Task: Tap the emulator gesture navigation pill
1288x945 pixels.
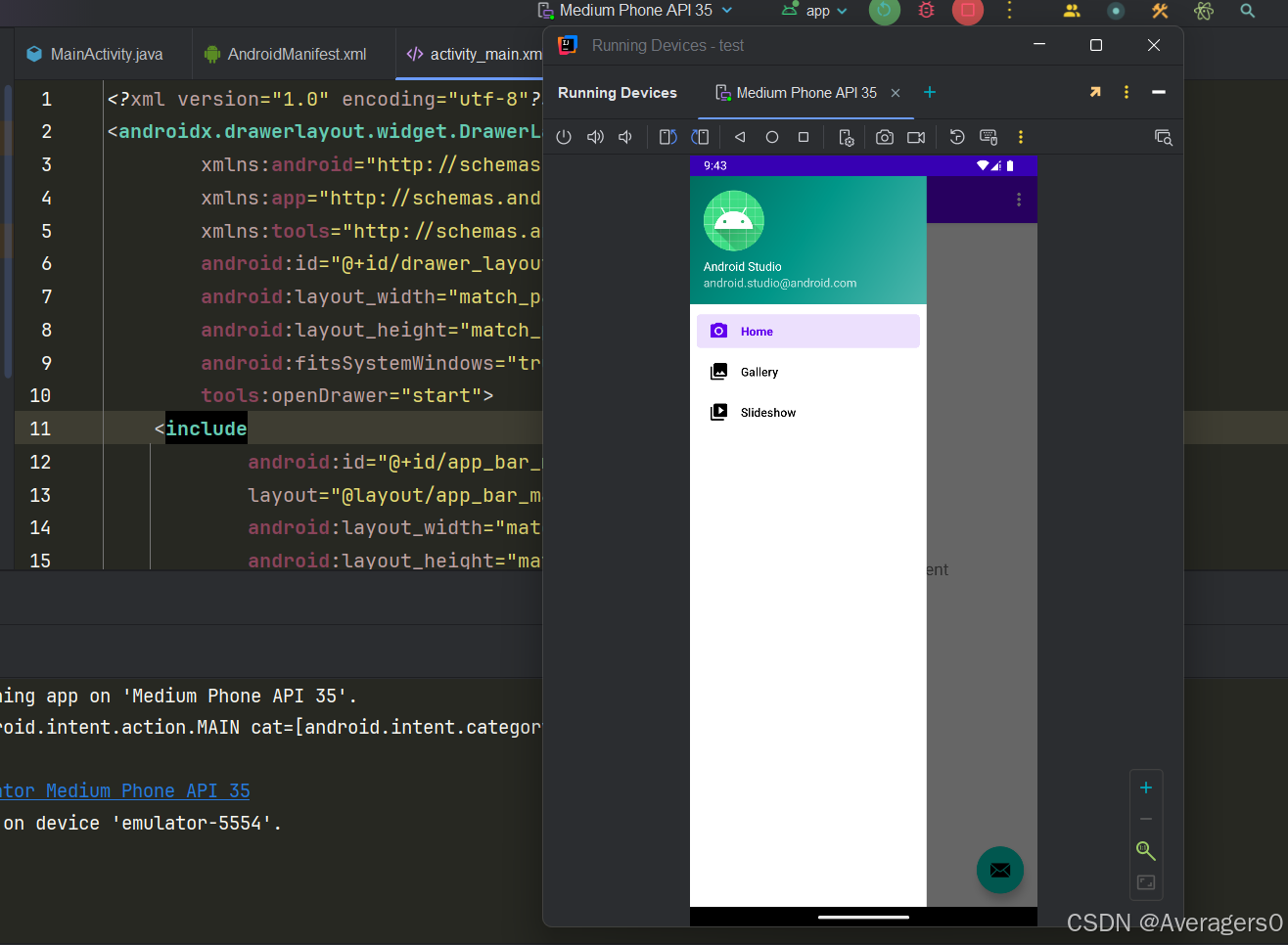Action: point(863,918)
